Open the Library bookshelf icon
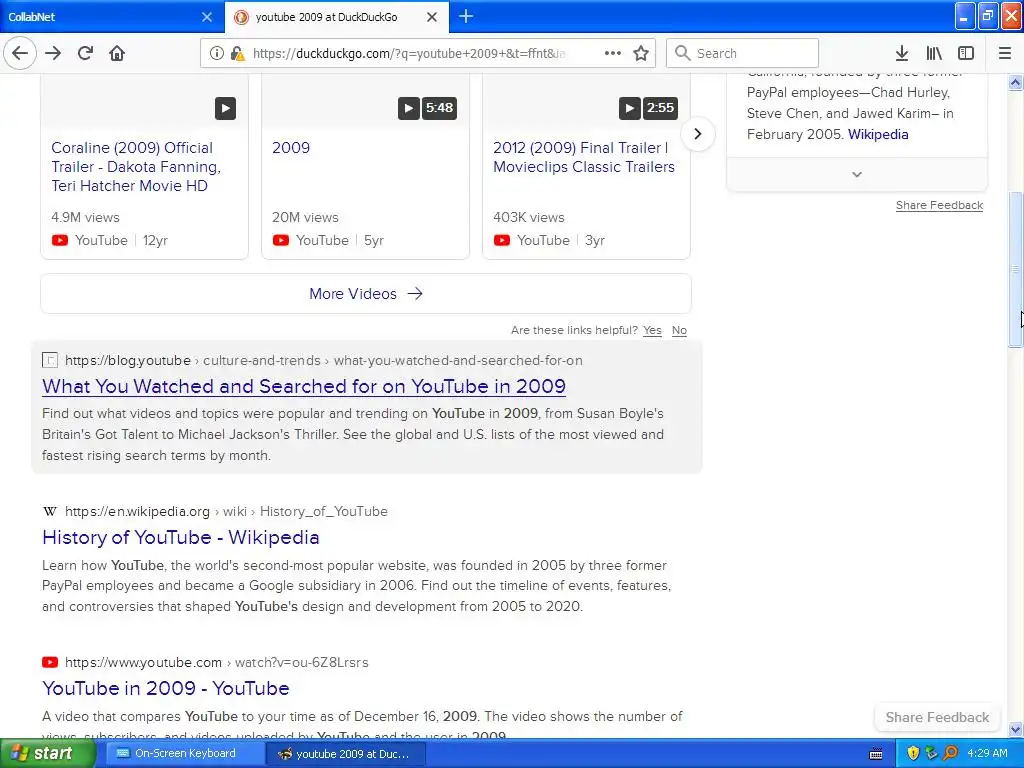This screenshot has height=768, width=1024. pyautogui.click(x=934, y=53)
